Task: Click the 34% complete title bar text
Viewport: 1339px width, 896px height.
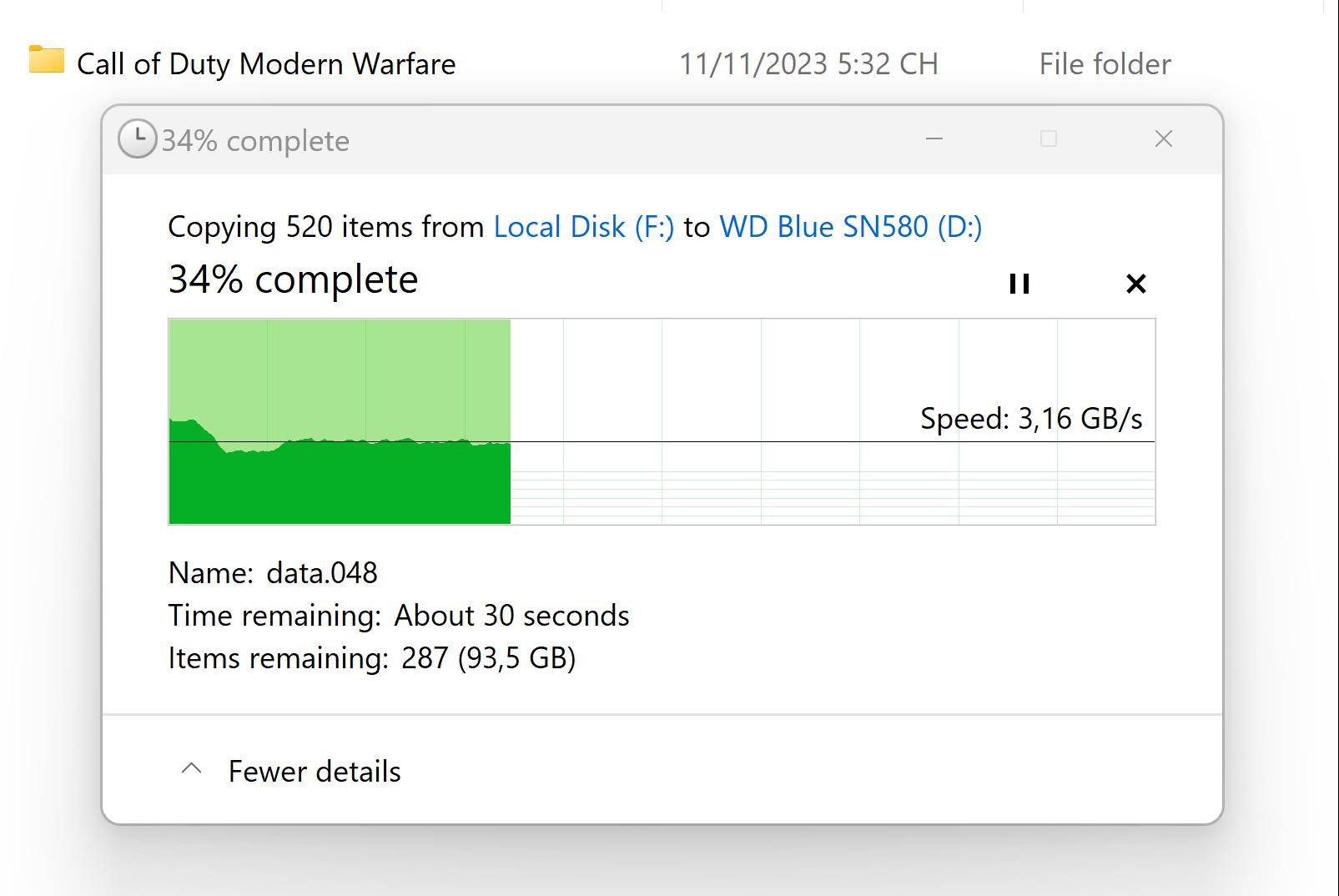Action: coord(255,141)
